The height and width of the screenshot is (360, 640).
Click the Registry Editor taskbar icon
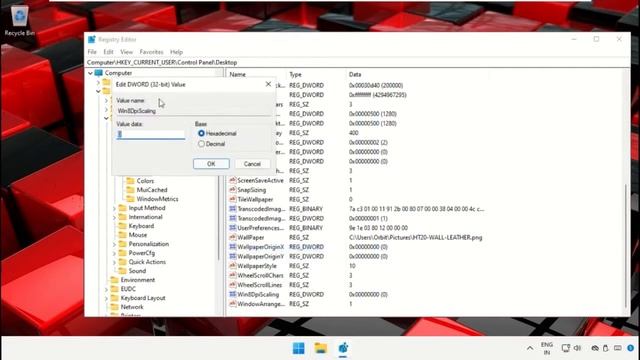coord(343,348)
